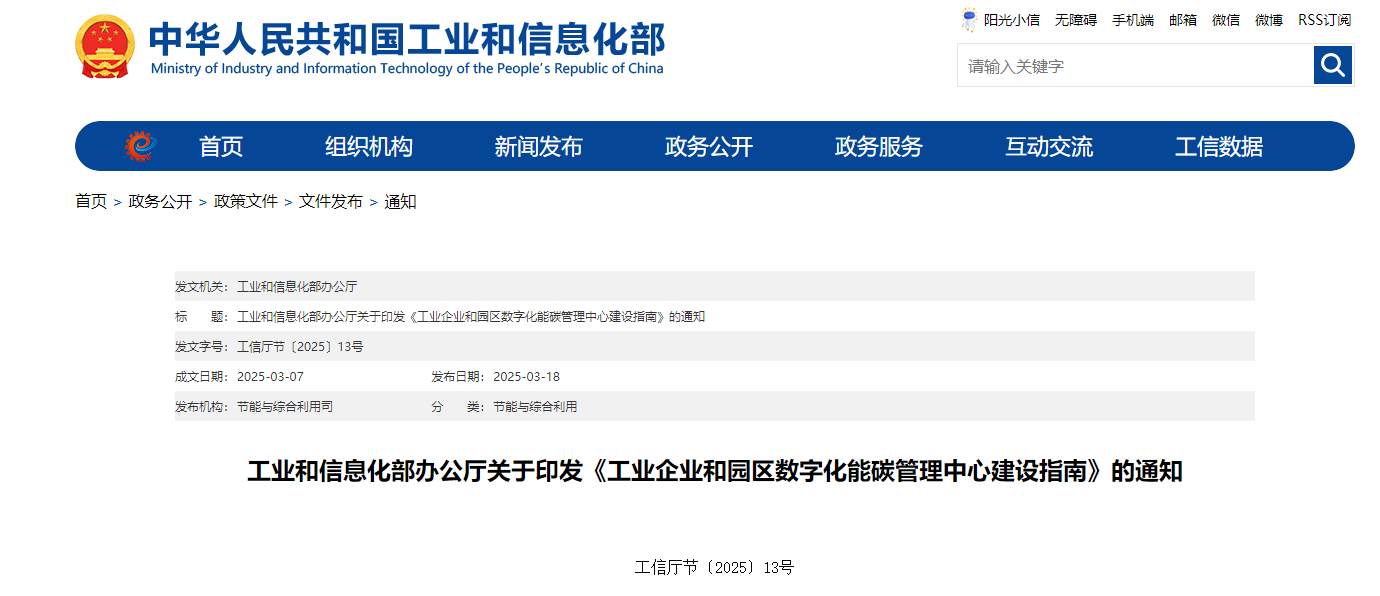Image resolution: width=1380 pixels, height=596 pixels.
Task: Open 政务服务 navigation item
Action: tap(879, 147)
